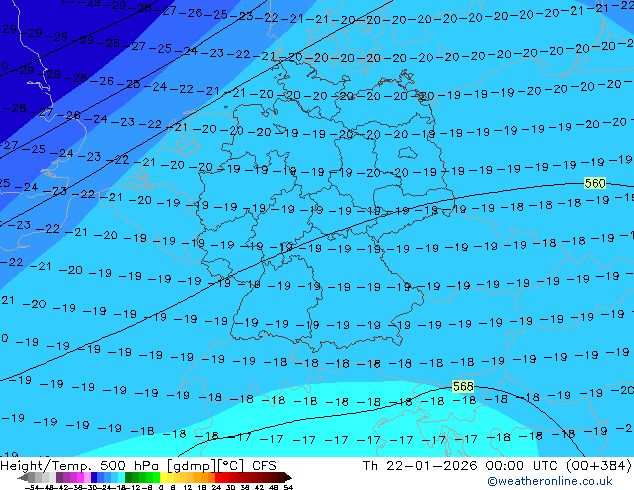634x490 pixels.
Task: Click the (00+384) forecast hour text
Action: pos(599,466)
